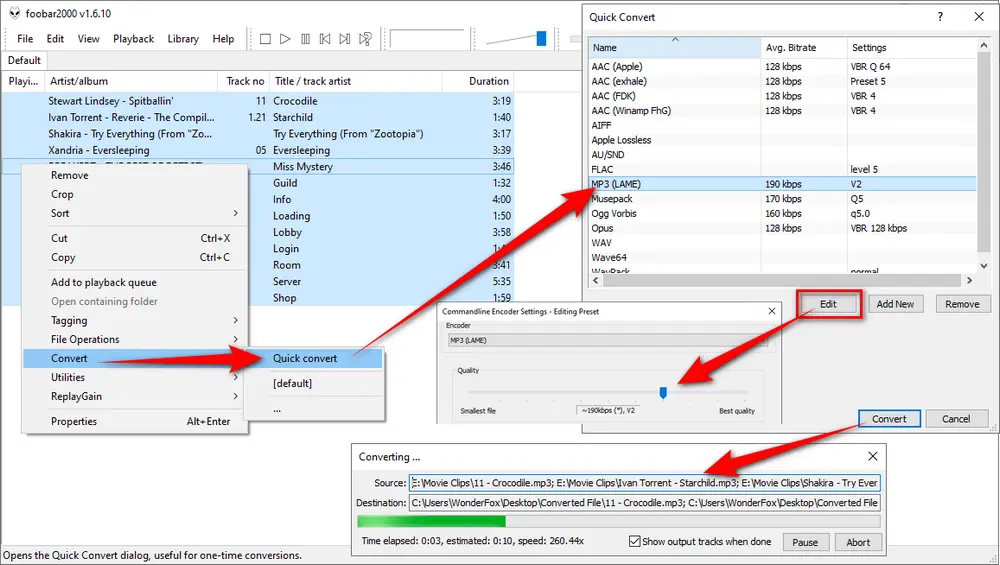Click the Edit button in Quick Convert

coord(828,304)
